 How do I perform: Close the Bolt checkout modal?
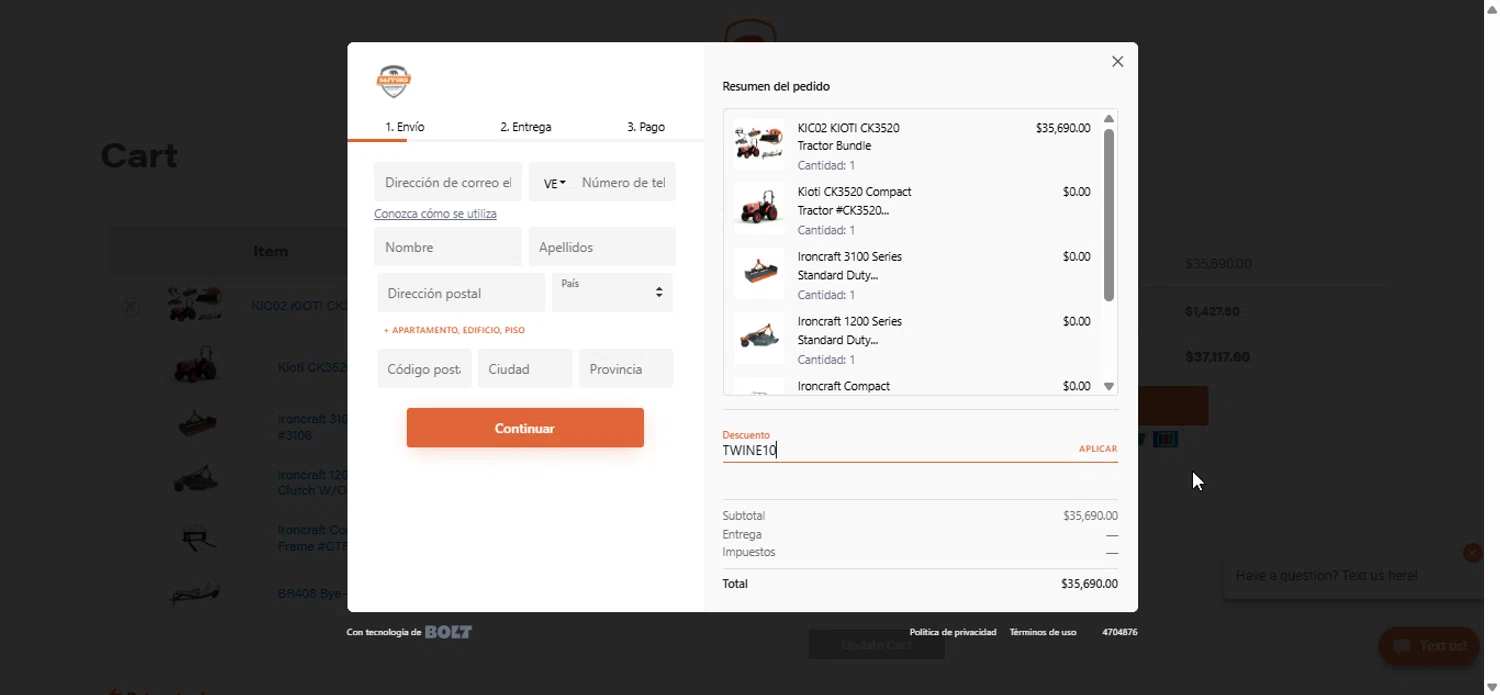1118,62
